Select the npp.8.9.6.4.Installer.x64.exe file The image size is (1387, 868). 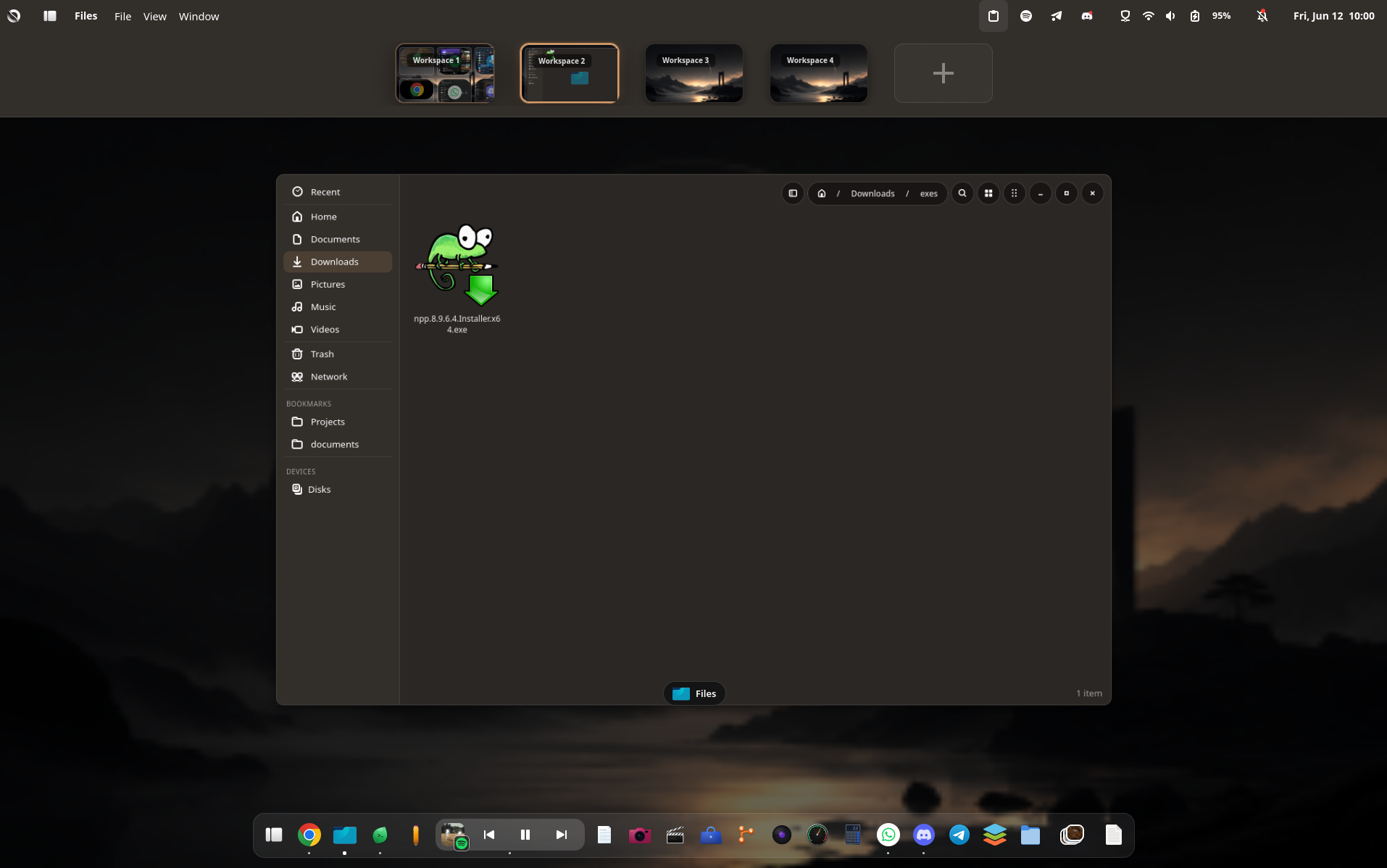[457, 277]
